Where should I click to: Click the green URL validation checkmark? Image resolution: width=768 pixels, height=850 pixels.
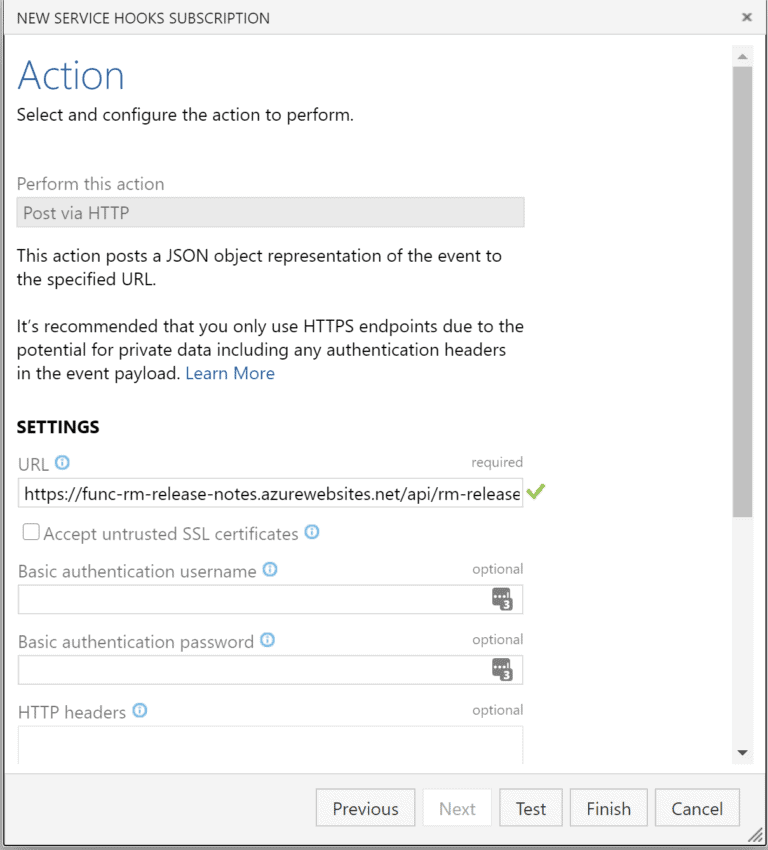[537, 491]
